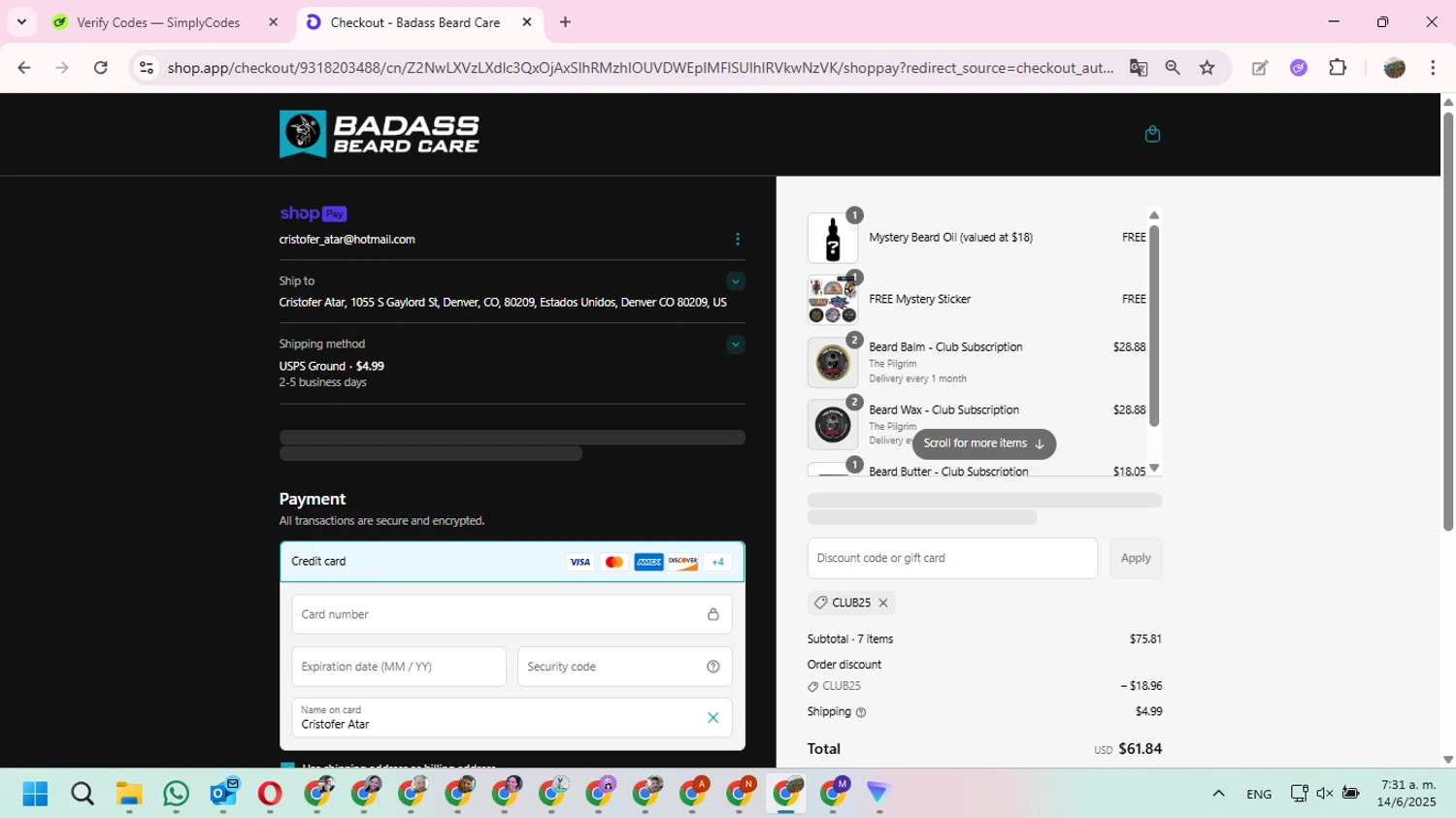
Task: Show the +4 more payment brands
Action: [x=718, y=562]
